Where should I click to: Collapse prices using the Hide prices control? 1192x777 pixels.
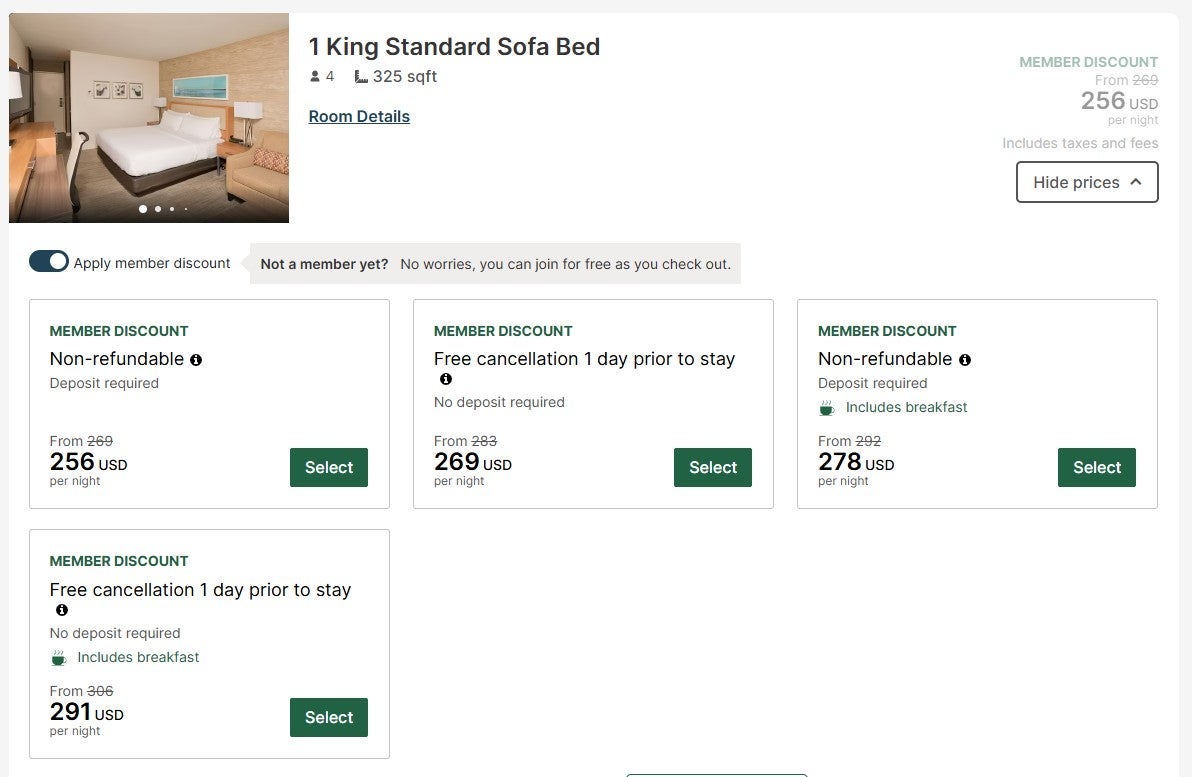point(1087,182)
